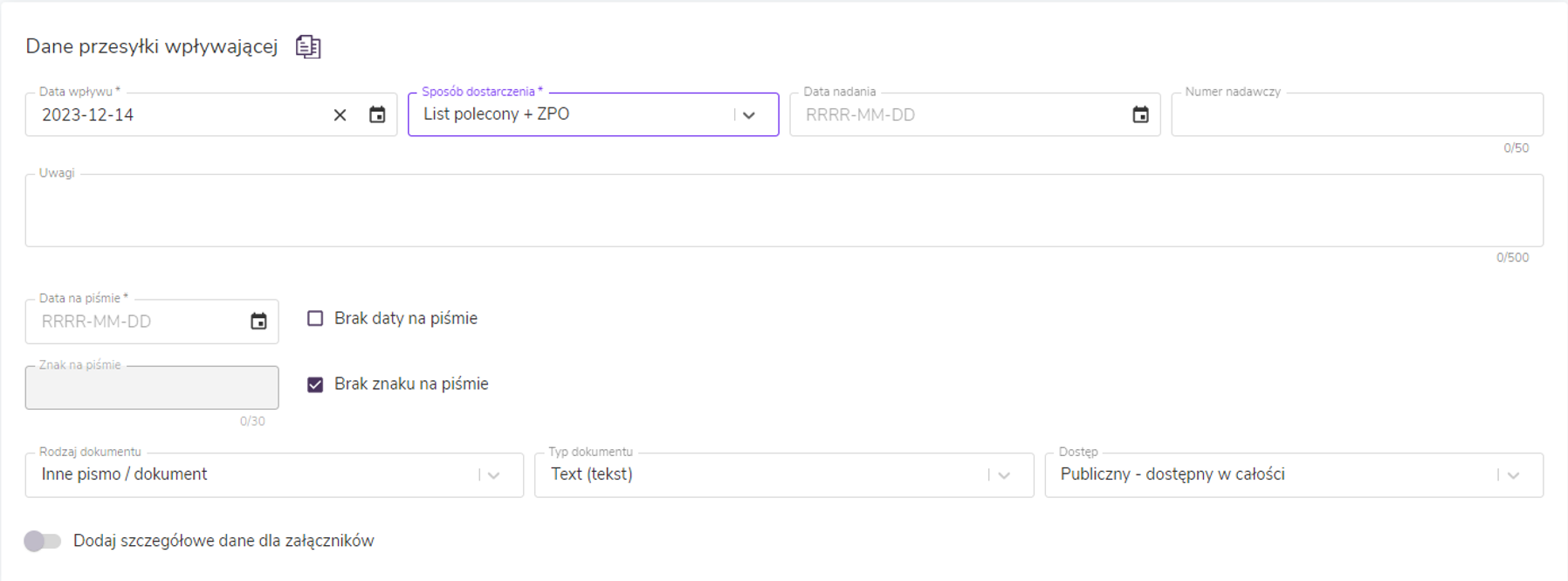Uncheck the Brak znaku na piśmie checkbox
The width and height of the screenshot is (1568, 581).
(315, 384)
